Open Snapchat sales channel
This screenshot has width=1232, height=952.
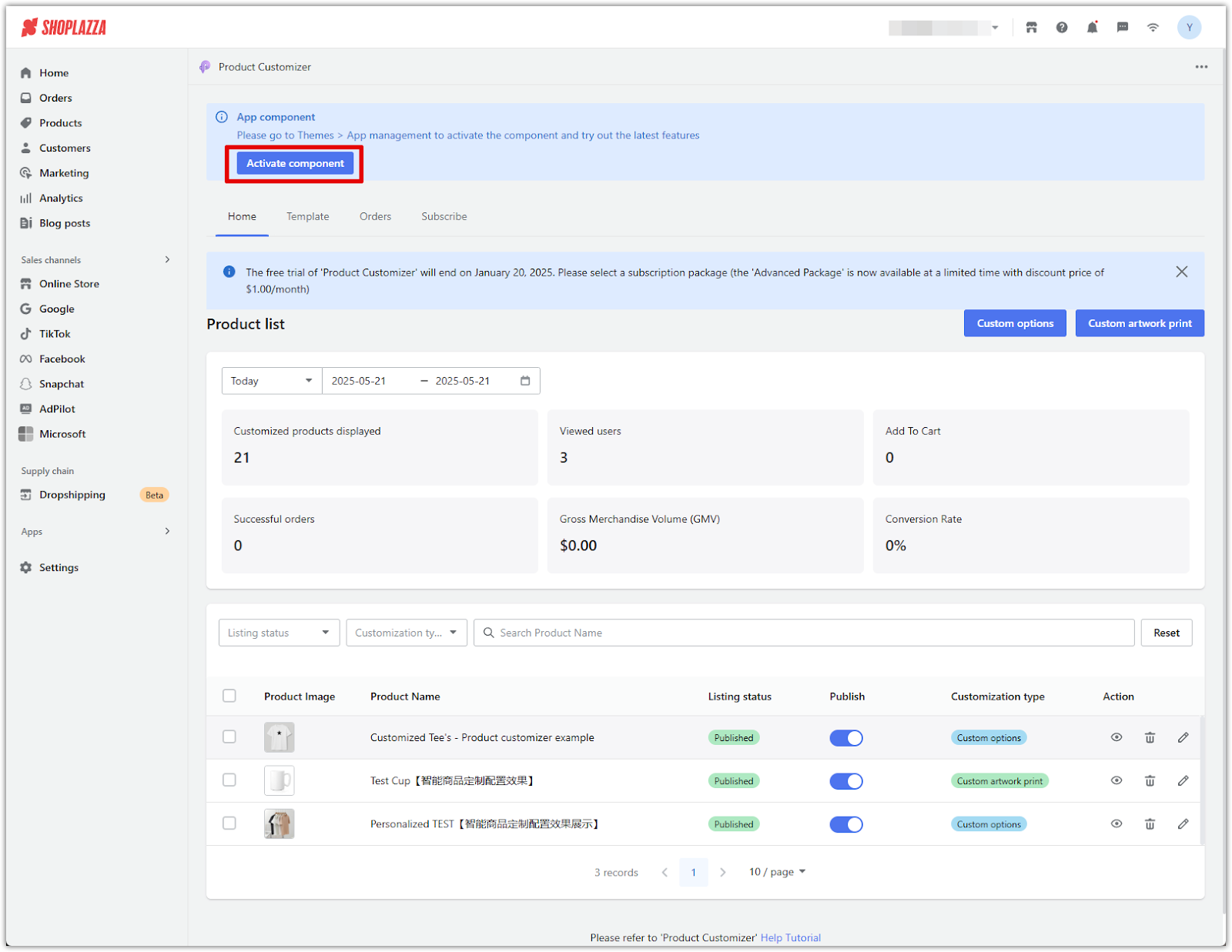62,384
